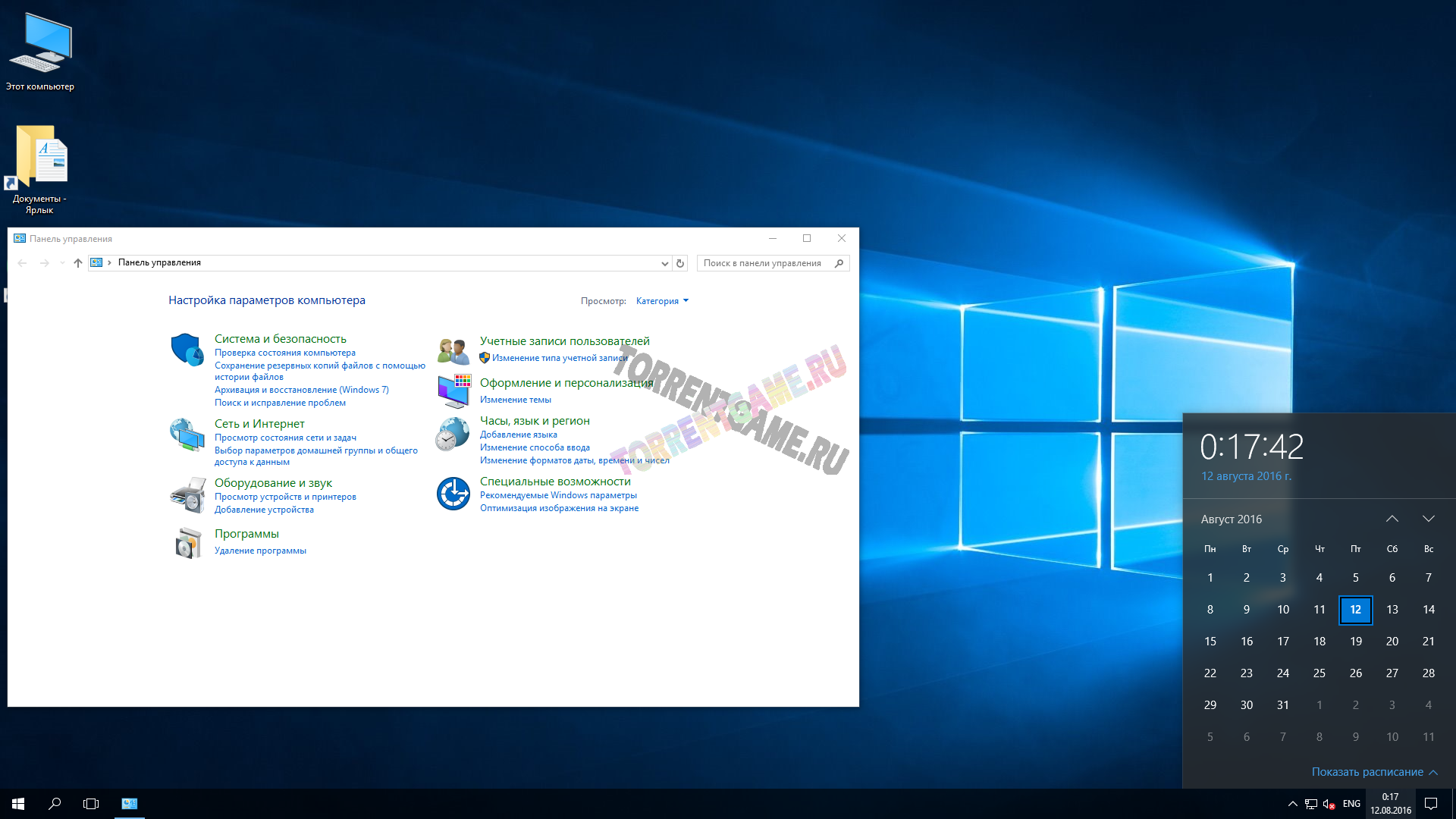Viewport: 1456px width, 819px height.
Task: Click Изменение темы link
Action: pyautogui.click(x=515, y=400)
